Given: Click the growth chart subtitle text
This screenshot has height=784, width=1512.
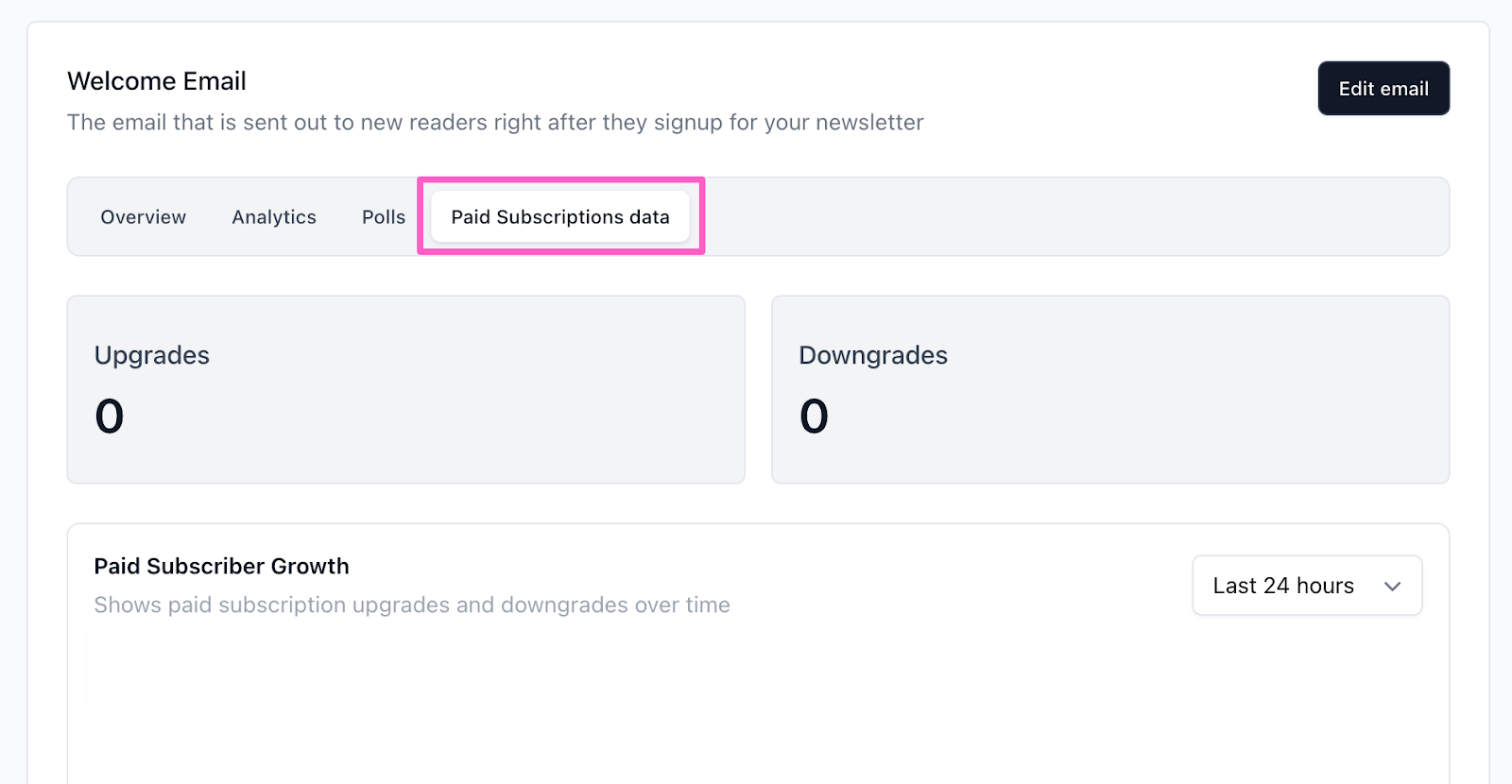Looking at the screenshot, I should click(x=412, y=605).
